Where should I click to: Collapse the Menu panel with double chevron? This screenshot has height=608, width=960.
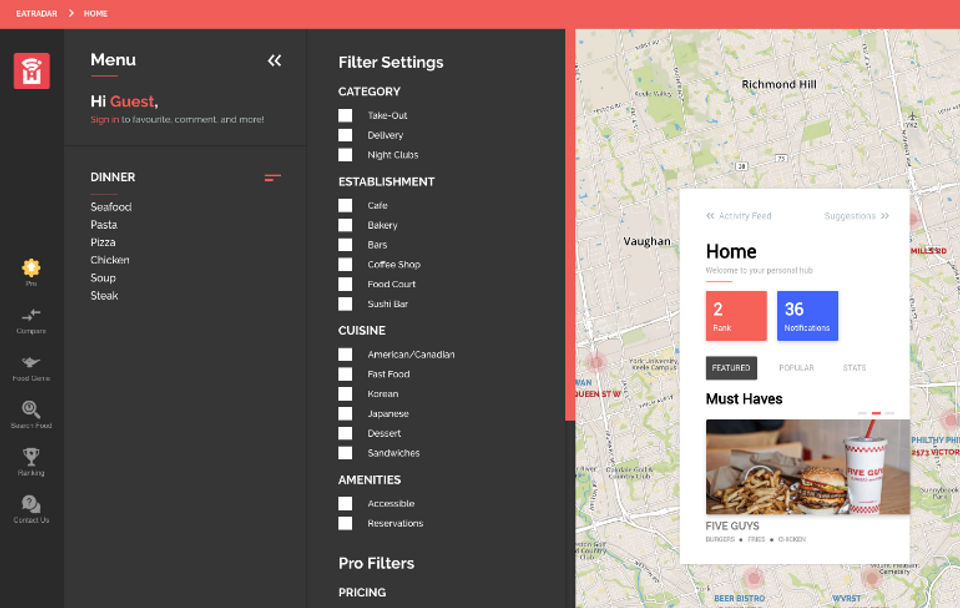point(274,61)
